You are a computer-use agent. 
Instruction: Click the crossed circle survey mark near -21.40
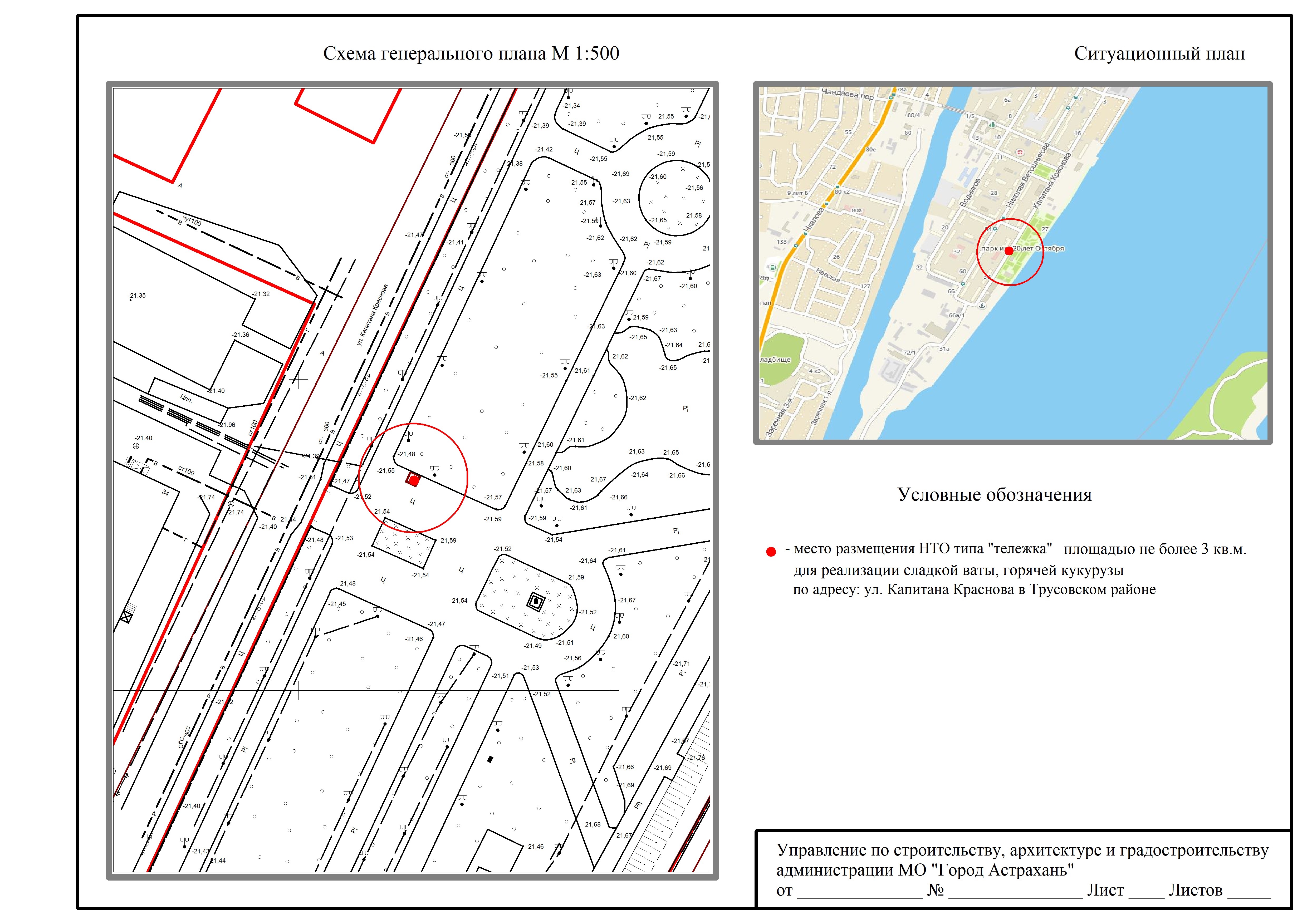[135, 446]
